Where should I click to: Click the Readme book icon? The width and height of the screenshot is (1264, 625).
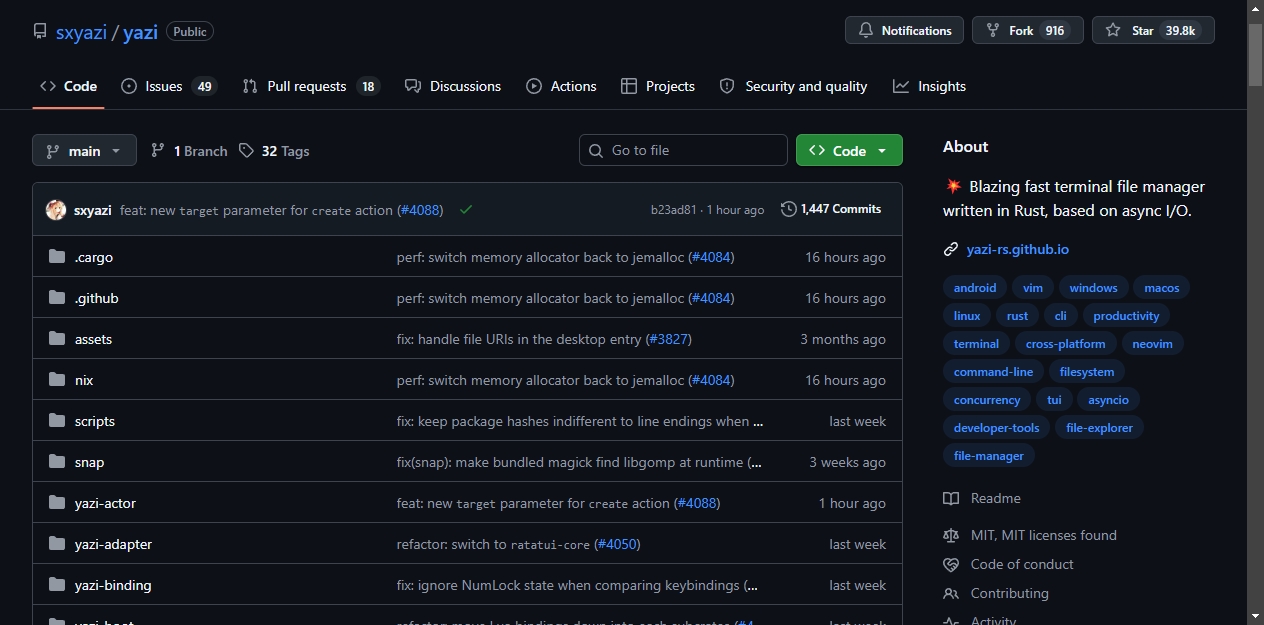(951, 498)
